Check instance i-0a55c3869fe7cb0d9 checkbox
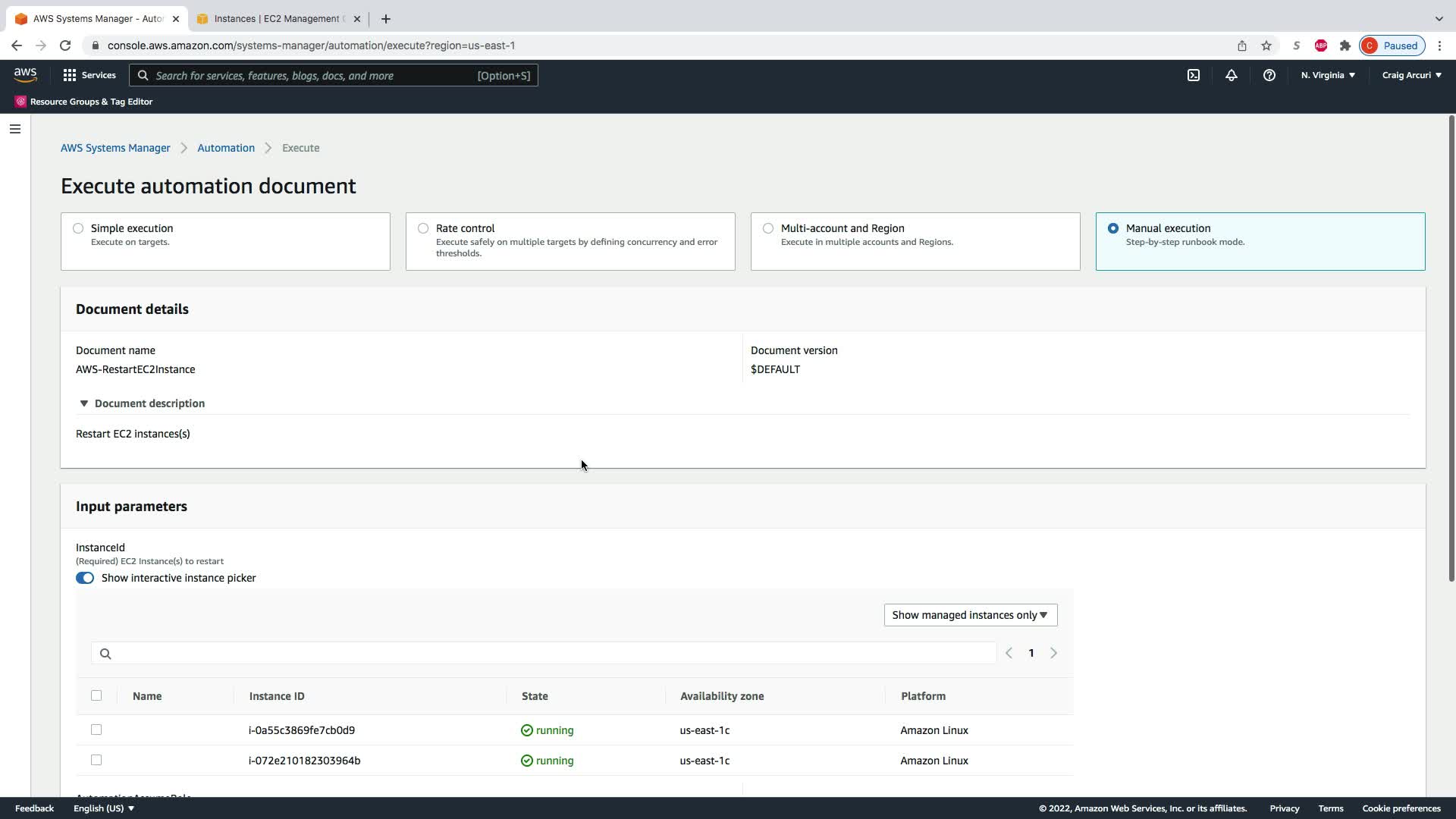The image size is (1456, 819). pyautogui.click(x=96, y=730)
